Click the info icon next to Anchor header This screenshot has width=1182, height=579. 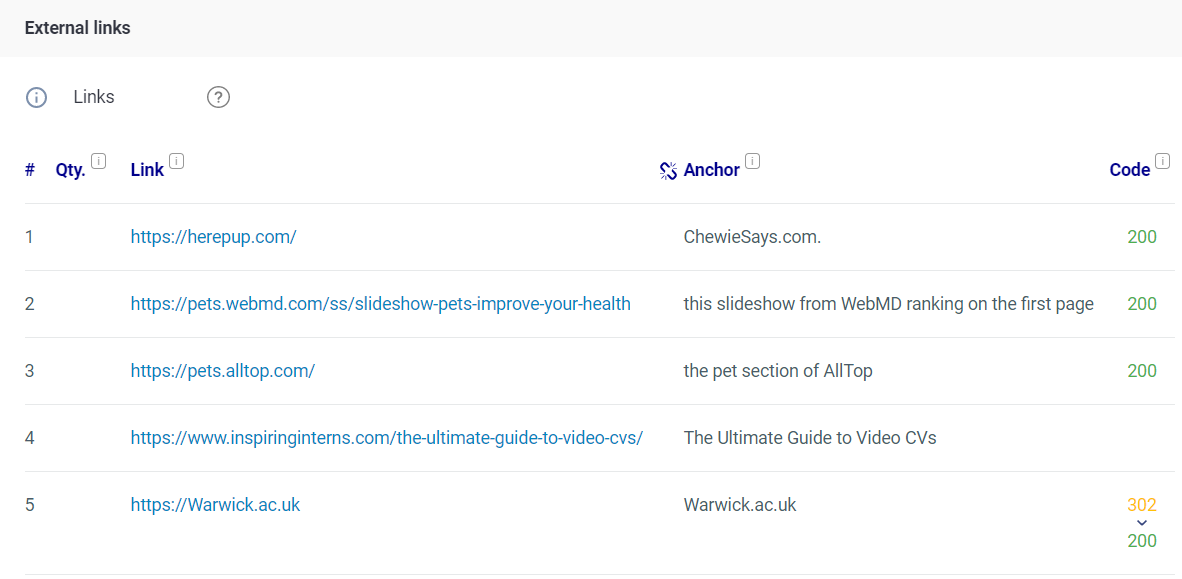pos(752,161)
